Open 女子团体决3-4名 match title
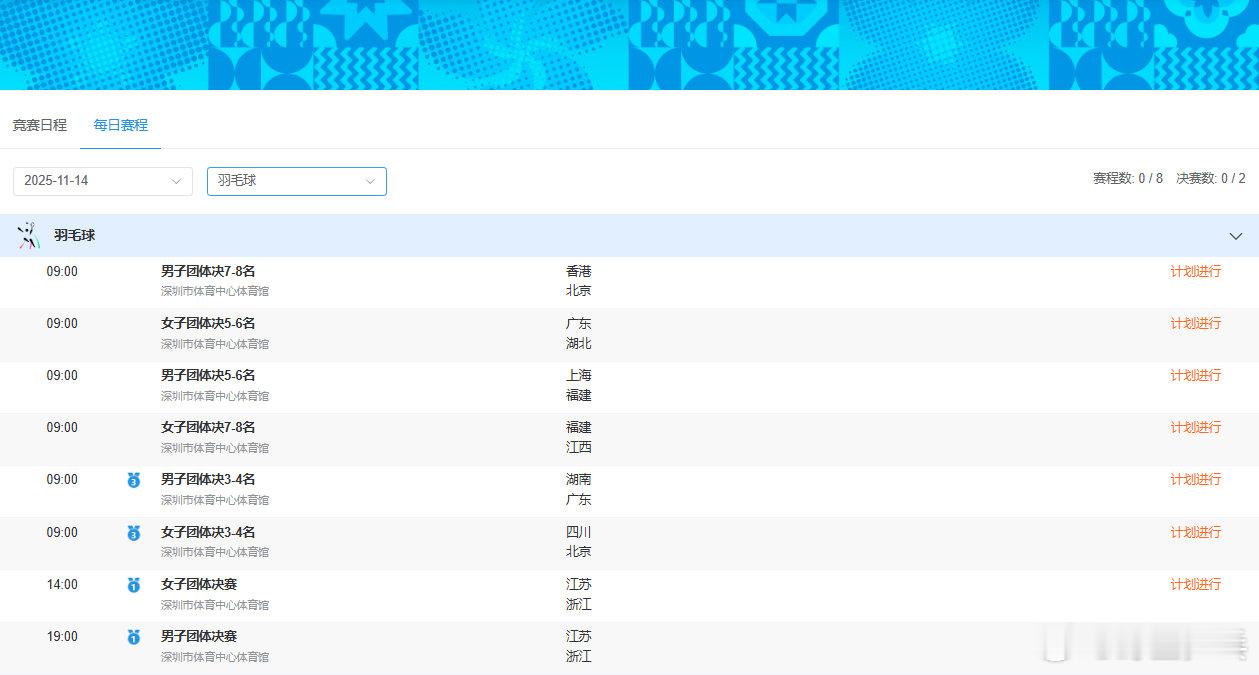 (x=208, y=532)
